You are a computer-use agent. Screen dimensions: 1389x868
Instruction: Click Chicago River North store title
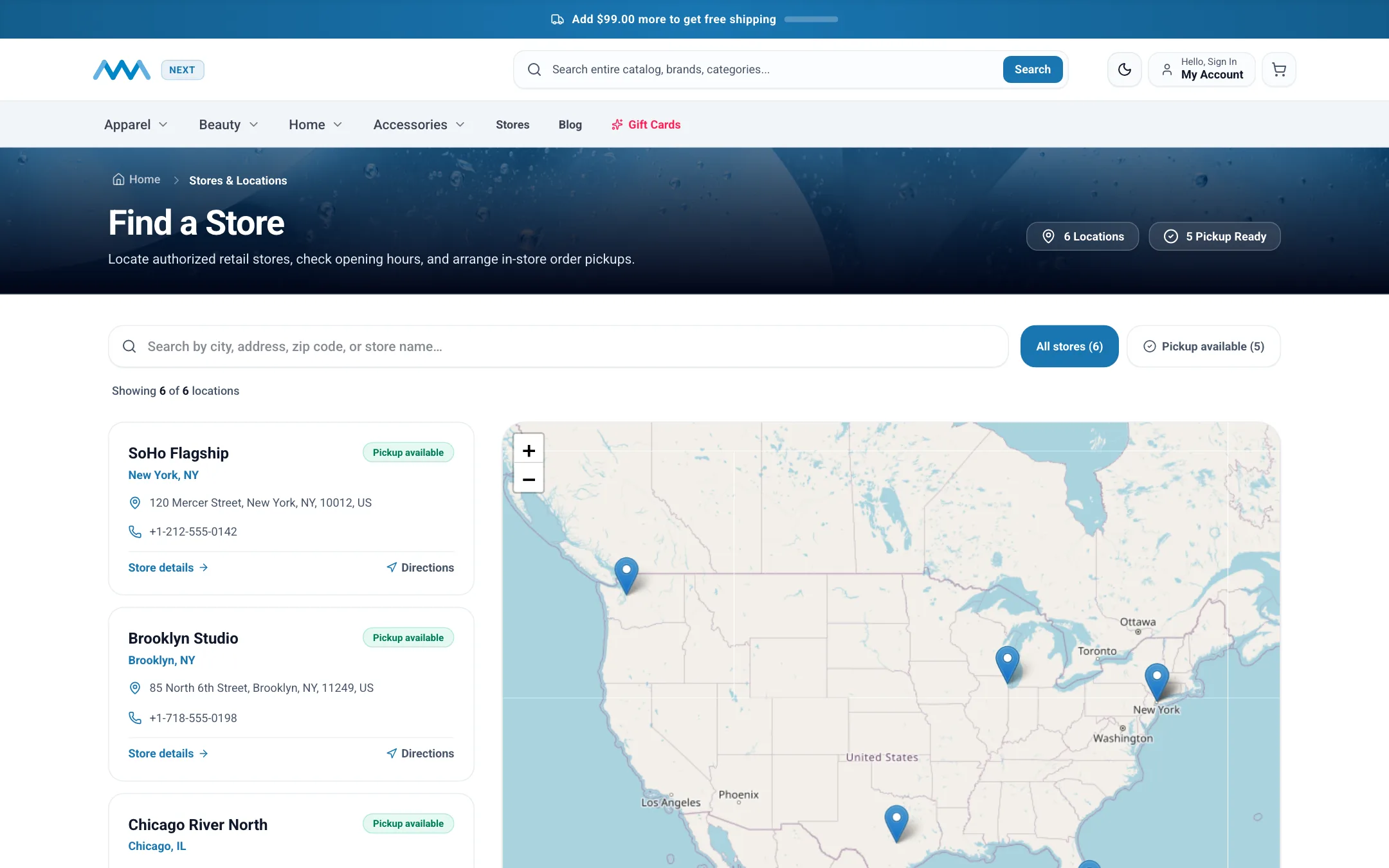point(197,825)
